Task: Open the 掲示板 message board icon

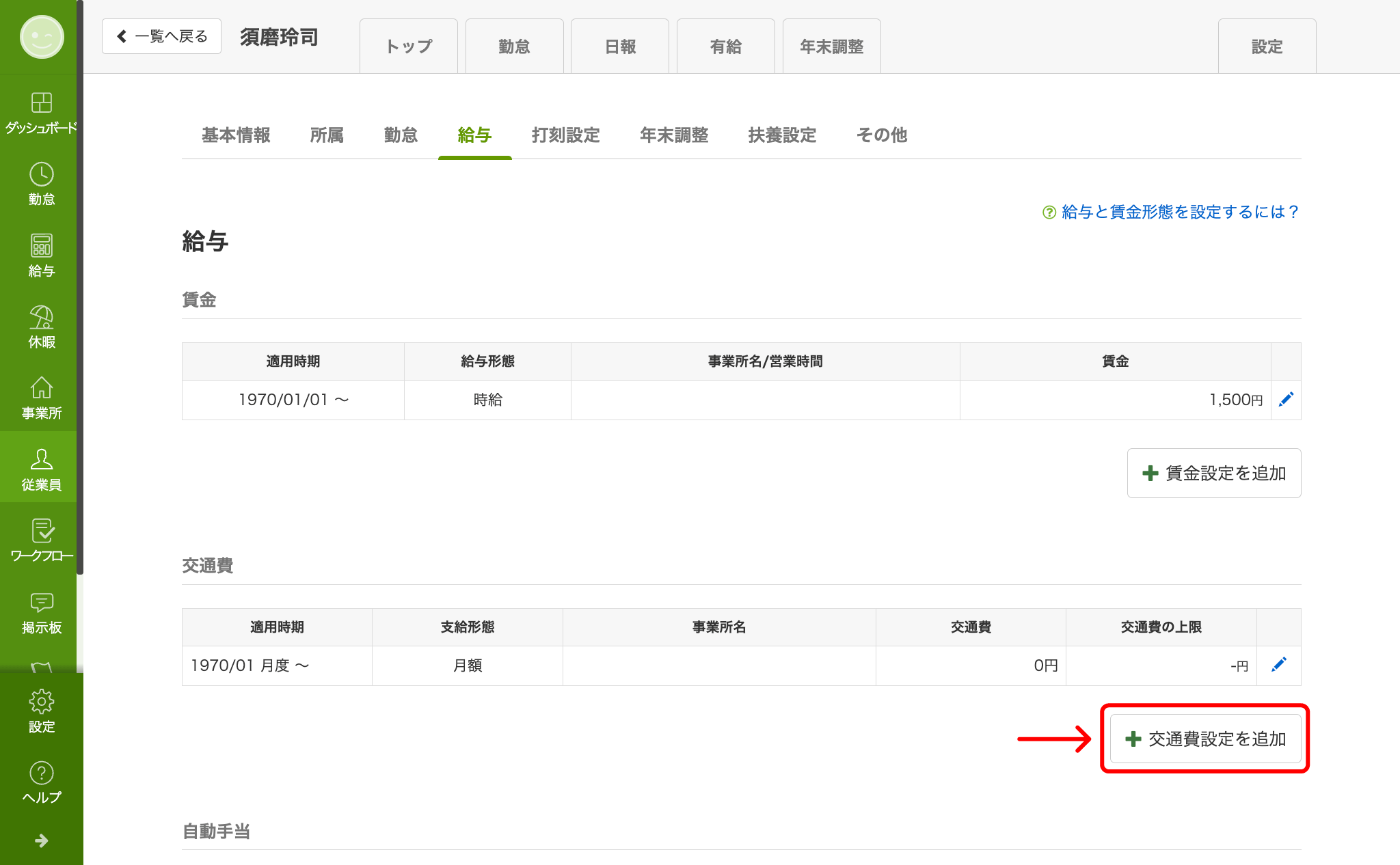Action: (x=41, y=612)
